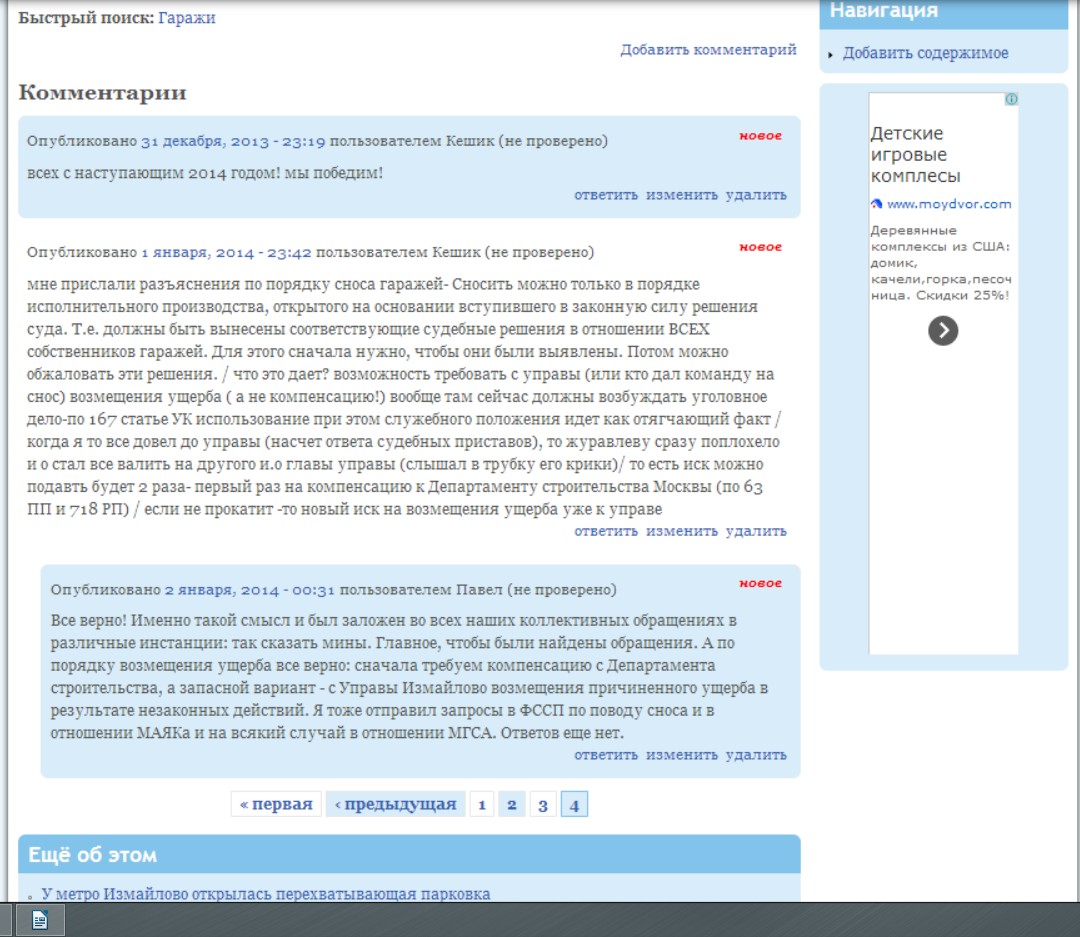Click the small logo beside www.moydvor.com
This screenshot has height=937, width=1080.
pyautogui.click(x=876, y=204)
